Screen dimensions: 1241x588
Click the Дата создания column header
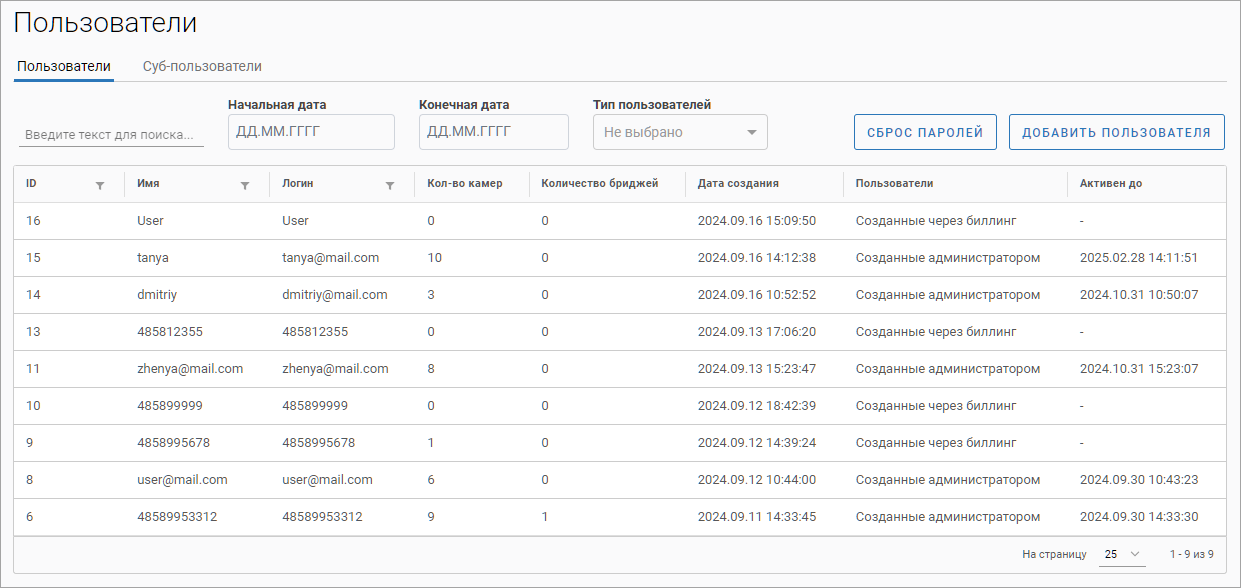[738, 184]
